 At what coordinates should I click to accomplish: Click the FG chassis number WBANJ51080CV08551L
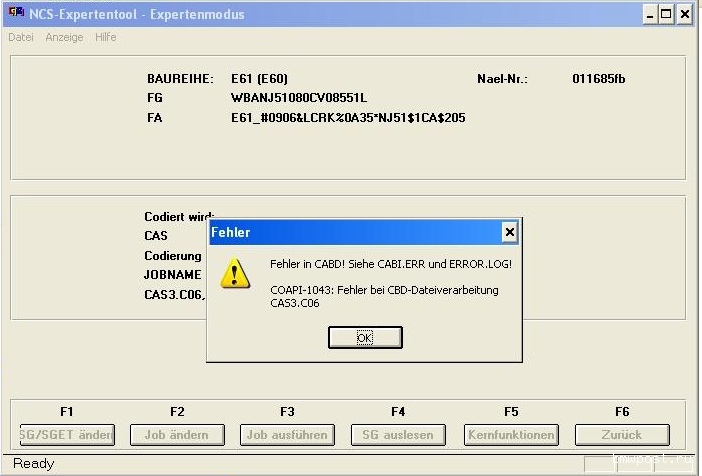(299, 98)
